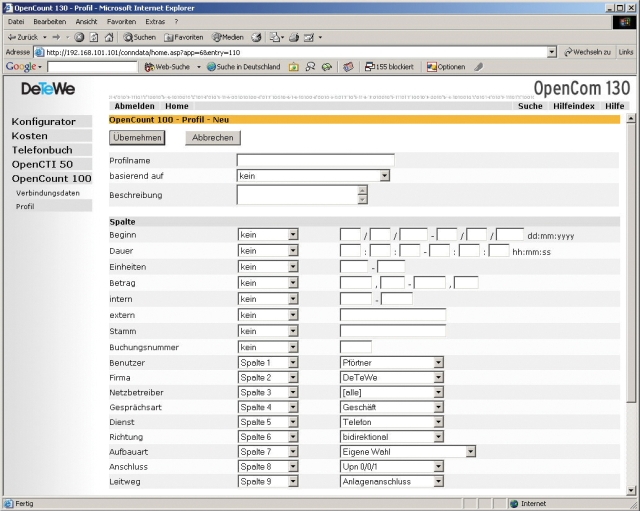This screenshot has height=511, width=640.
Task: Open the history icon after Medien
Action: coord(256,38)
